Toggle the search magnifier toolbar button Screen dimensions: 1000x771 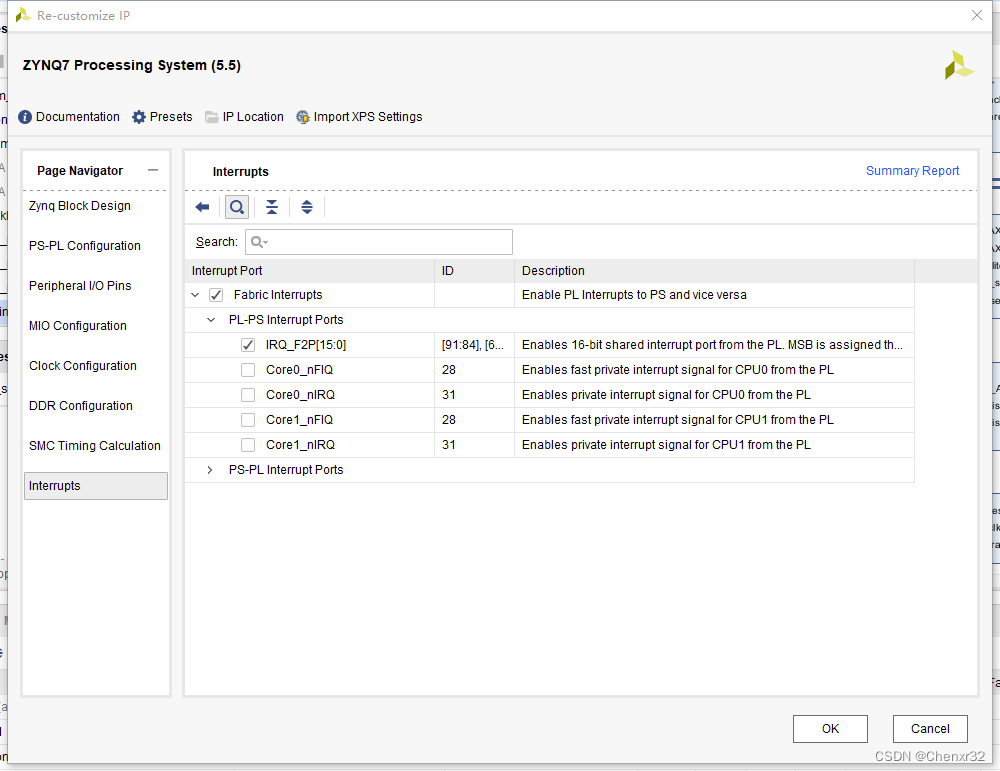[x=237, y=207]
